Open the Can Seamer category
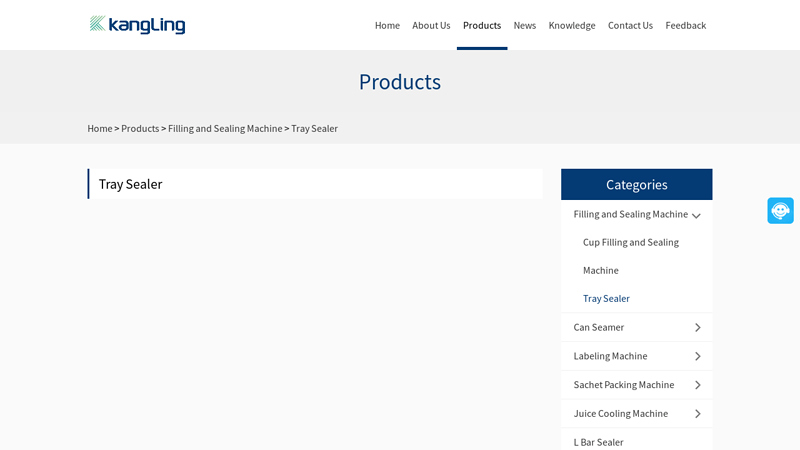800x450 pixels. [598, 328]
